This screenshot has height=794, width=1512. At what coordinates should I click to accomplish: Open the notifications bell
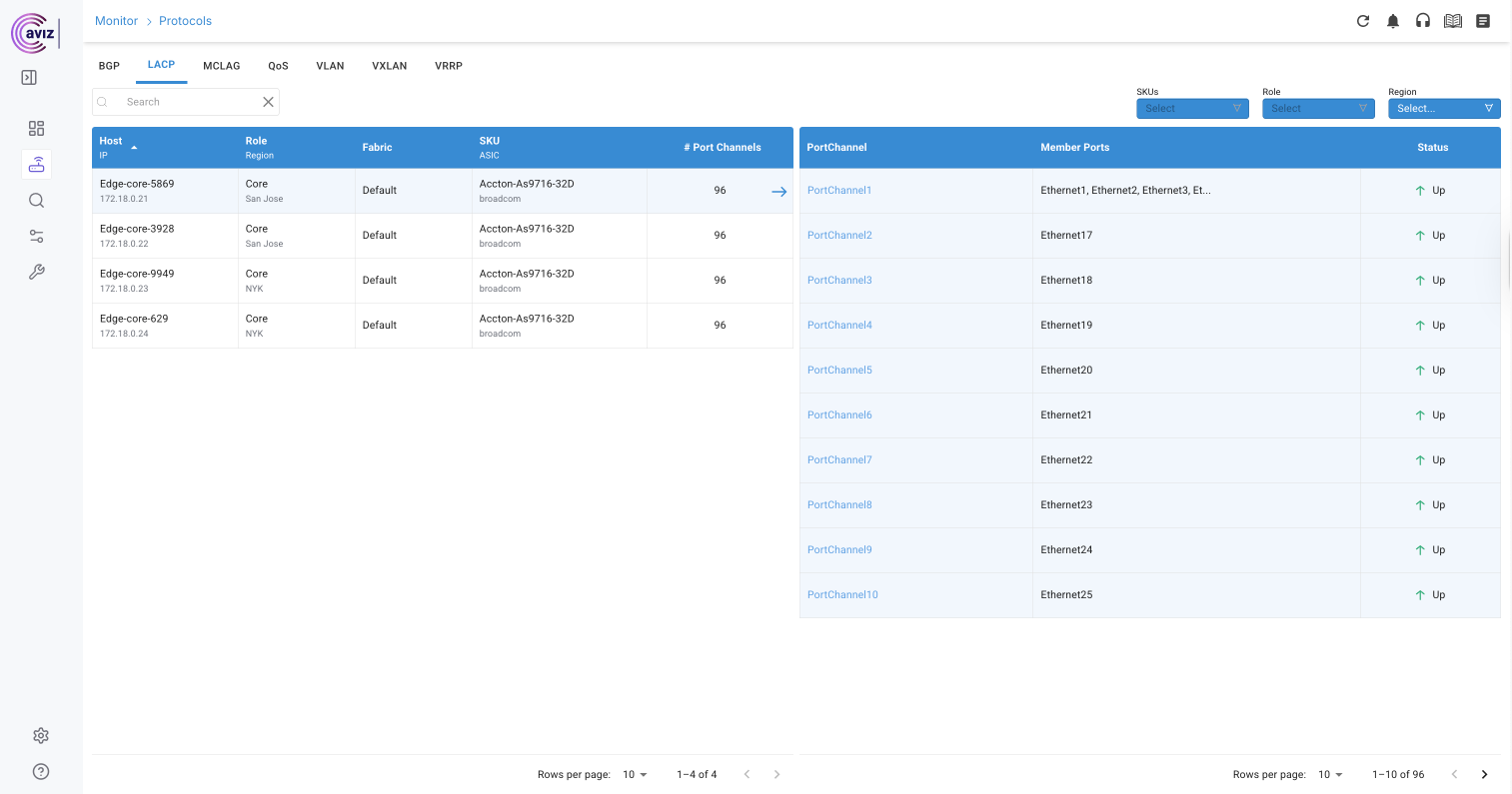(1392, 21)
